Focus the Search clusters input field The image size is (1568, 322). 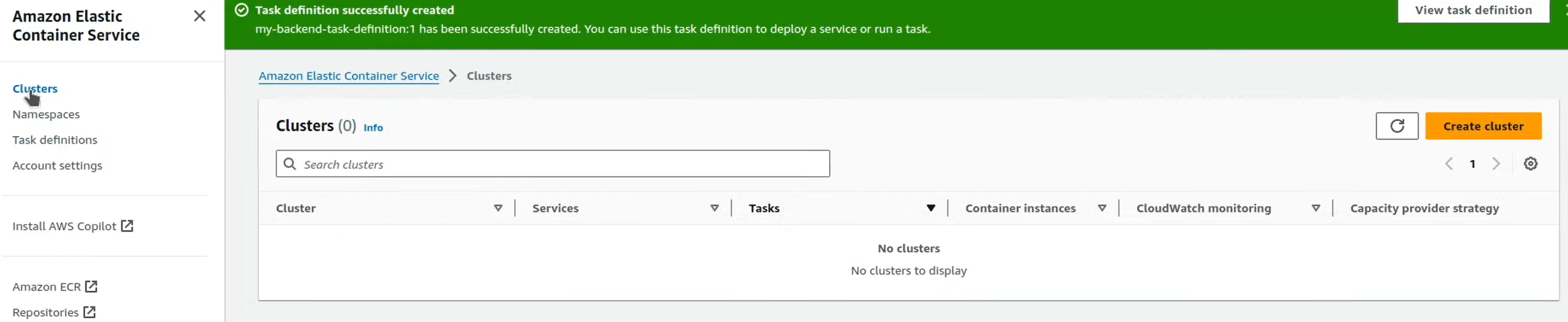pyautogui.click(x=552, y=164)
